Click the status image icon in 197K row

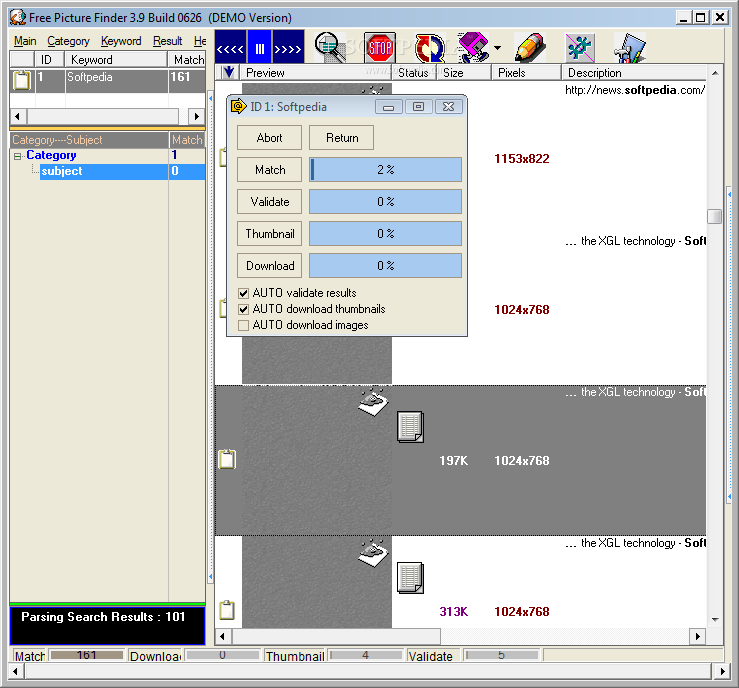(373, 402)
